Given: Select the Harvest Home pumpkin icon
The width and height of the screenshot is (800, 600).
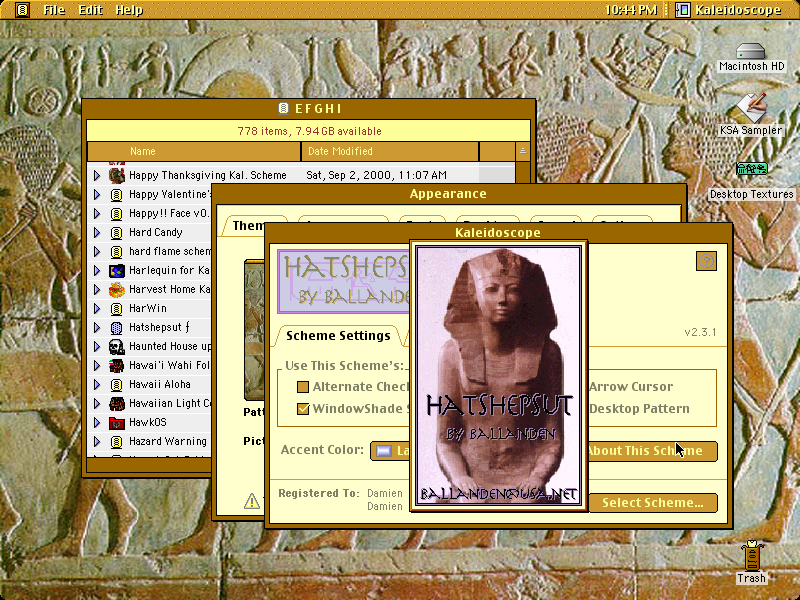Looking at the screenshot, I should [x=117, y=289].
